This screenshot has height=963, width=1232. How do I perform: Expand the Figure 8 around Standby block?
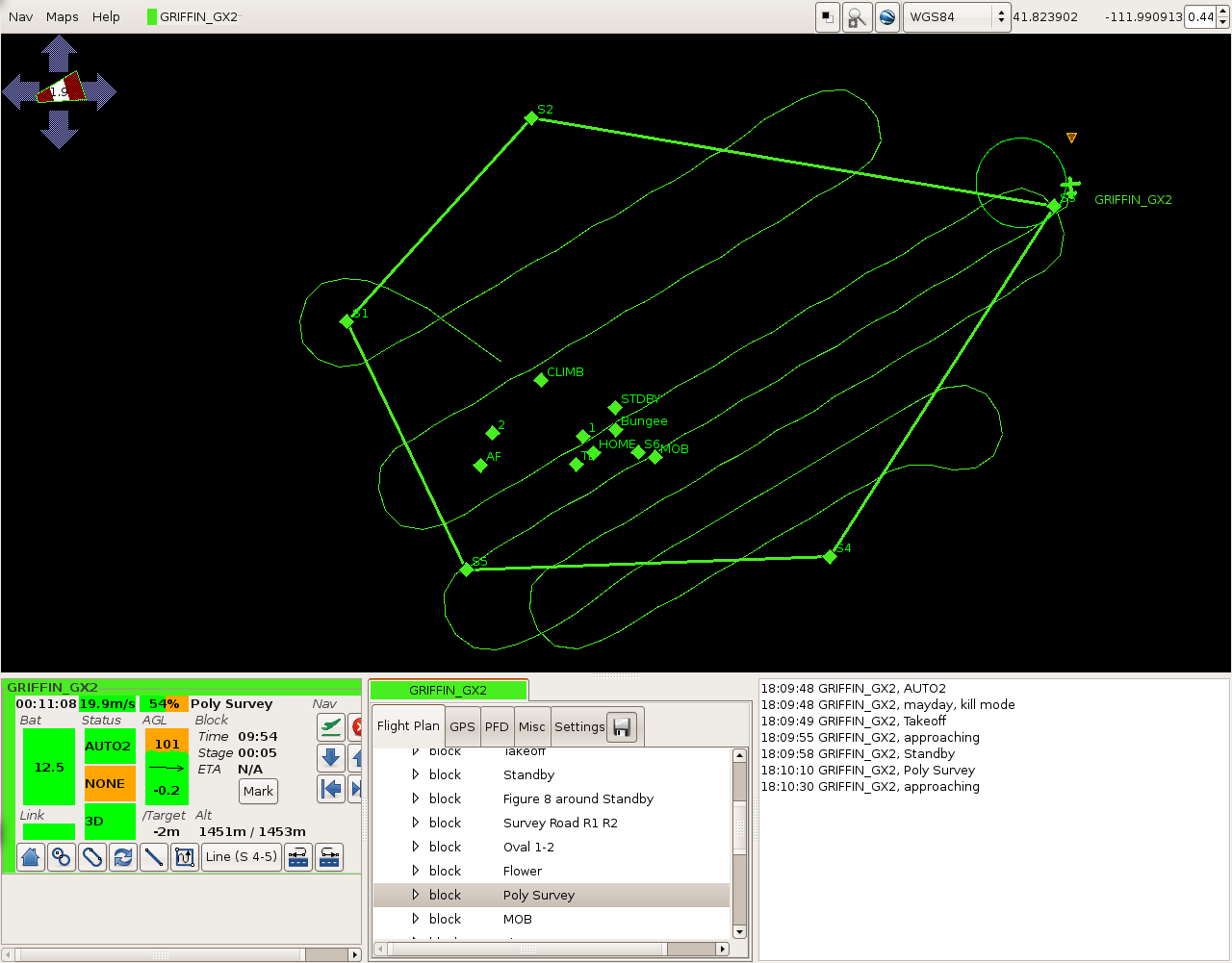[x=416, y=798]
